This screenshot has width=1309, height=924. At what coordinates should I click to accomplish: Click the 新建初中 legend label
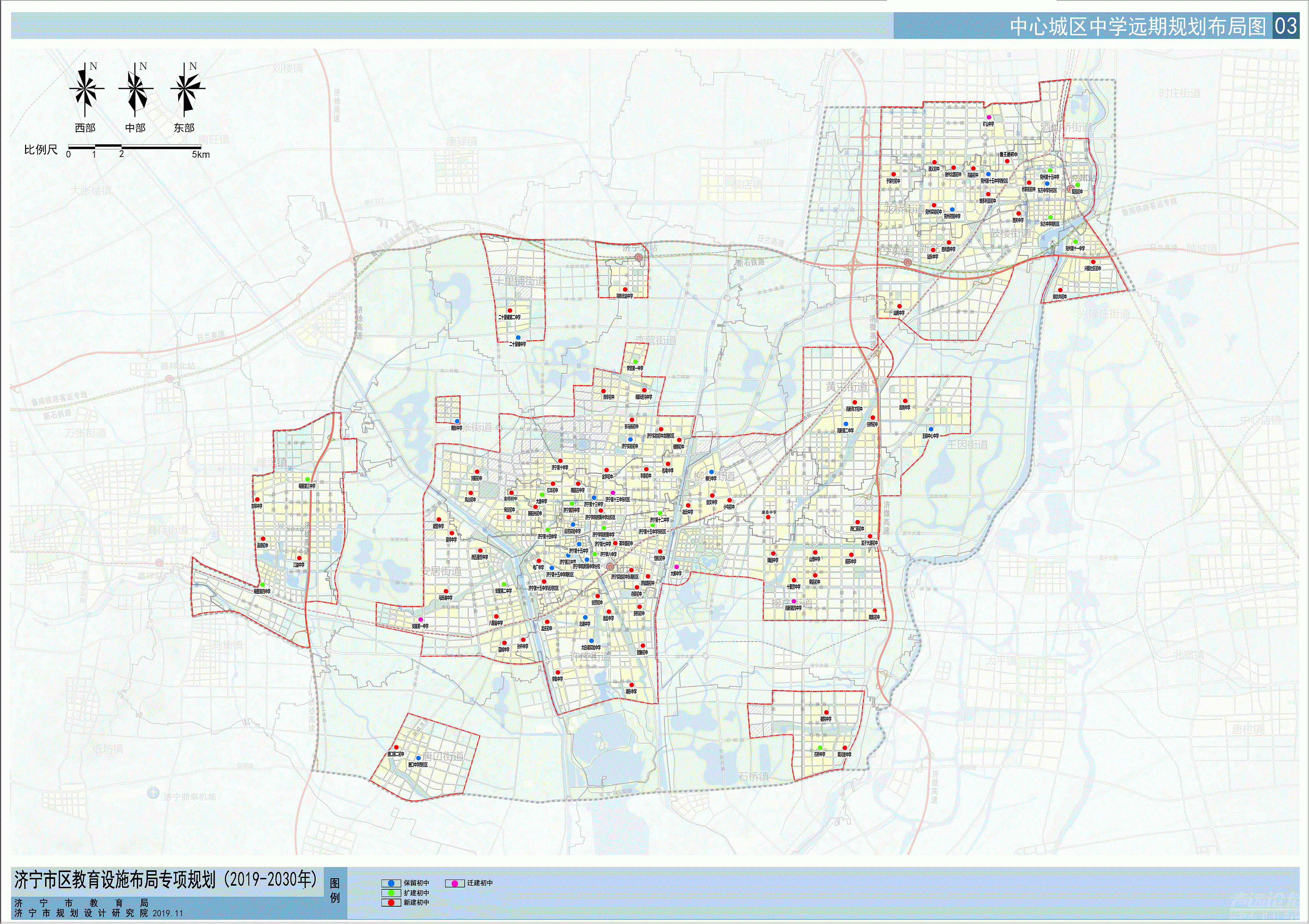(x=416, y=902)
